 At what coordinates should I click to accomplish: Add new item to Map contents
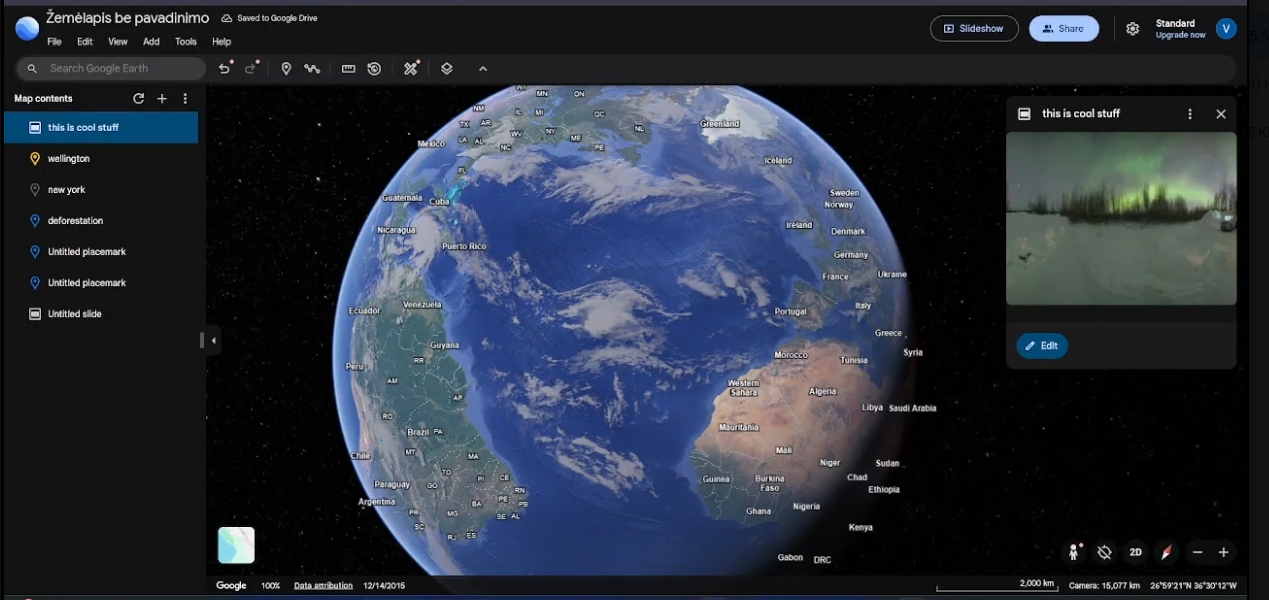pyautogui.click(x=162, y=98)
